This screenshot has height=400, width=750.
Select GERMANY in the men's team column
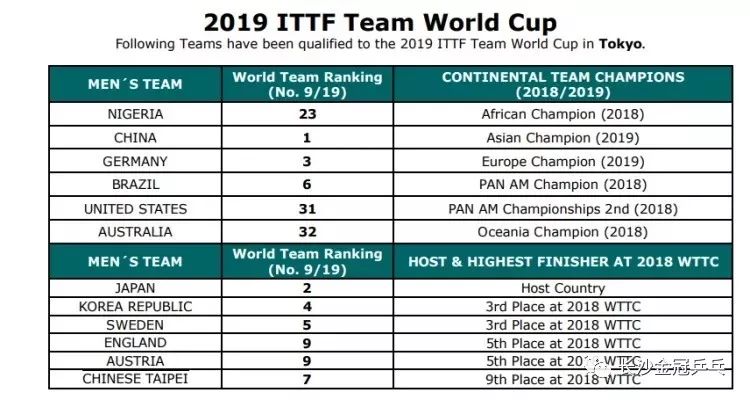(x=135, y=161)
